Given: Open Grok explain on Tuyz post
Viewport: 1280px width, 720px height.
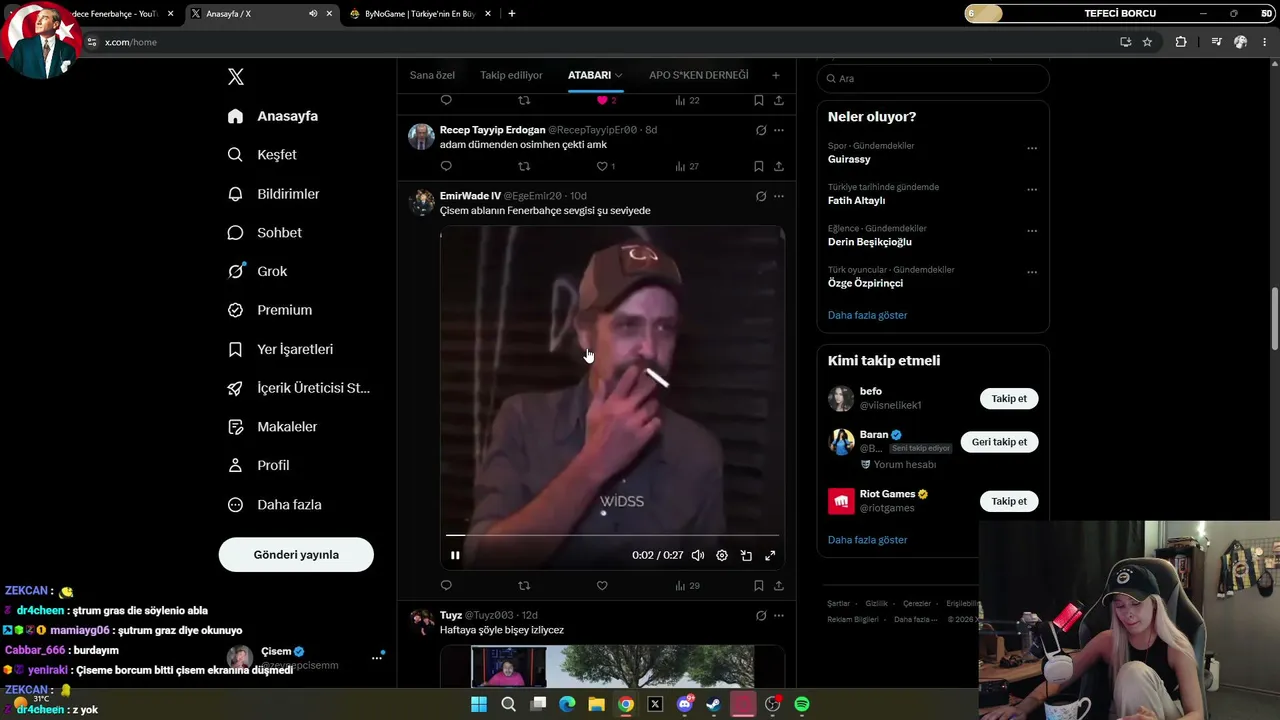Looking at the screenshot, I should pos(761,615).
